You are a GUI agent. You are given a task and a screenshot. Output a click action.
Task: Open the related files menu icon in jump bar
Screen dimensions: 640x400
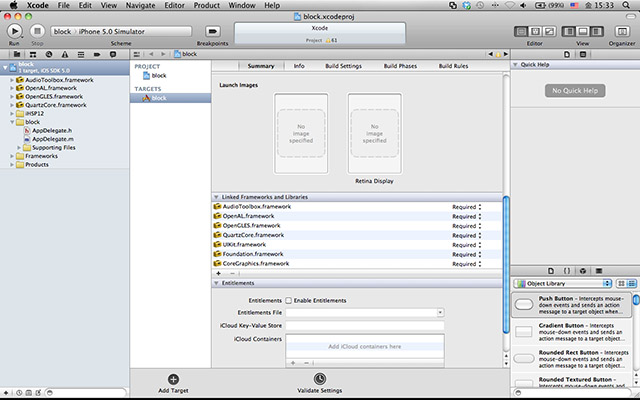coord(137,54)
